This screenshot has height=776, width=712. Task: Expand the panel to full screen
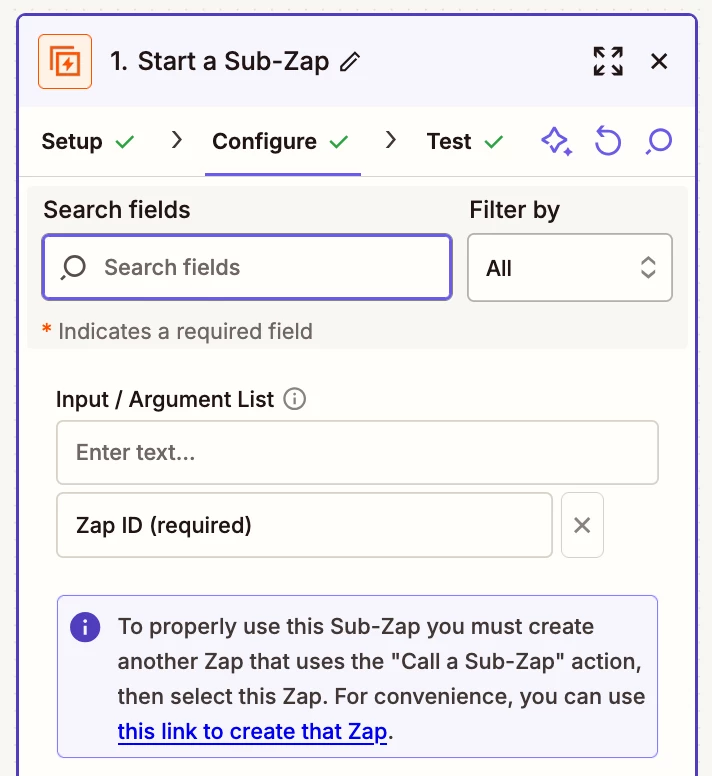(x=608, y=61)
